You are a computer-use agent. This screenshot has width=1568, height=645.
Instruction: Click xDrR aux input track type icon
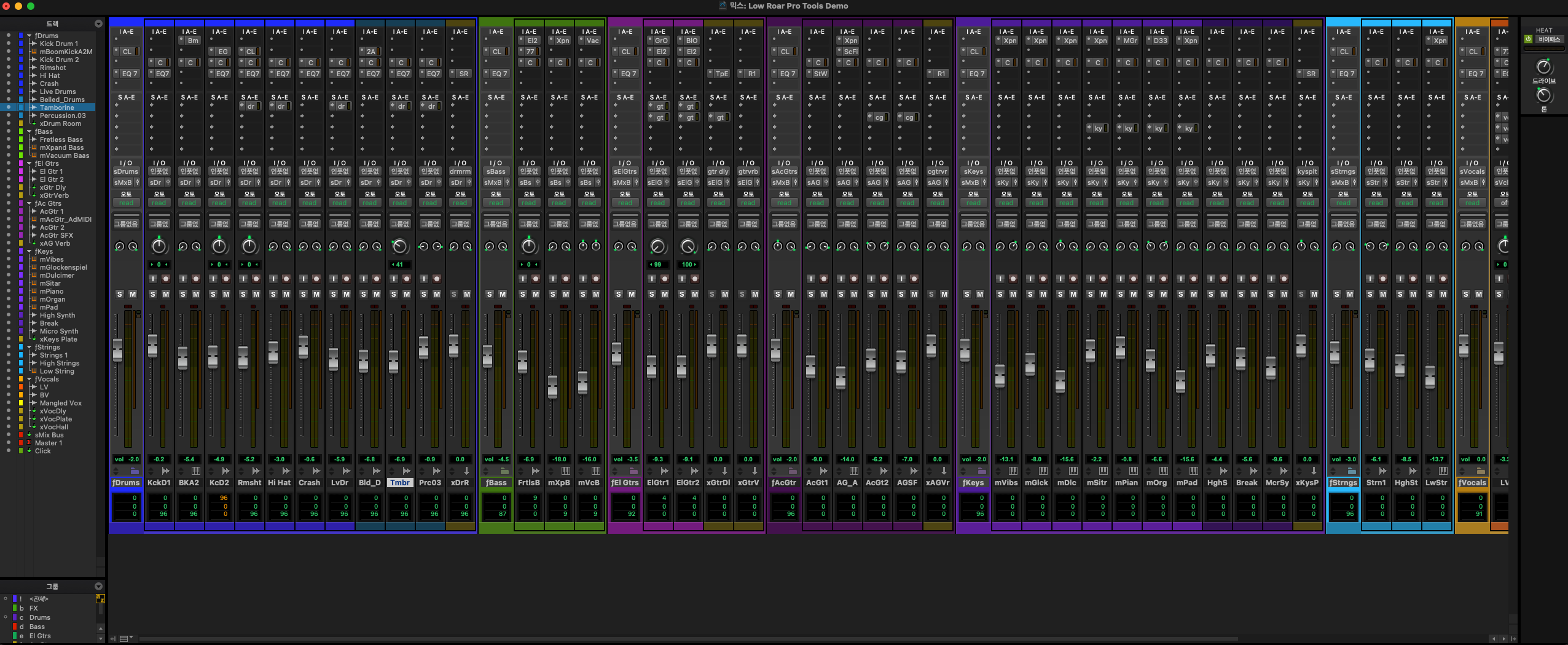[x=467, y=471]
